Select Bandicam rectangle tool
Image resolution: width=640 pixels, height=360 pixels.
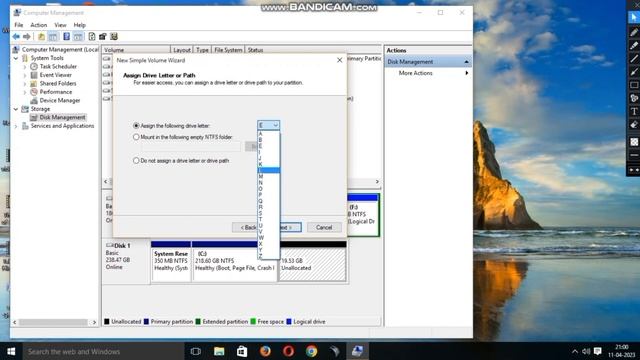coord(634,85)
